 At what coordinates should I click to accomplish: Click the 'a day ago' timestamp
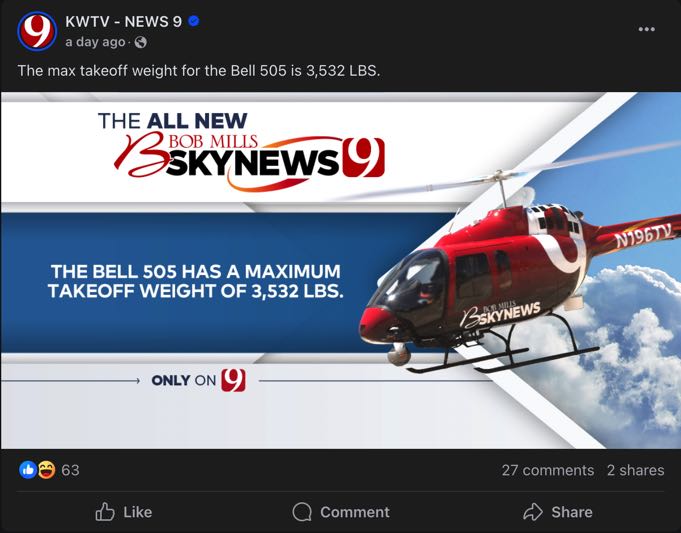pos(95,42)
